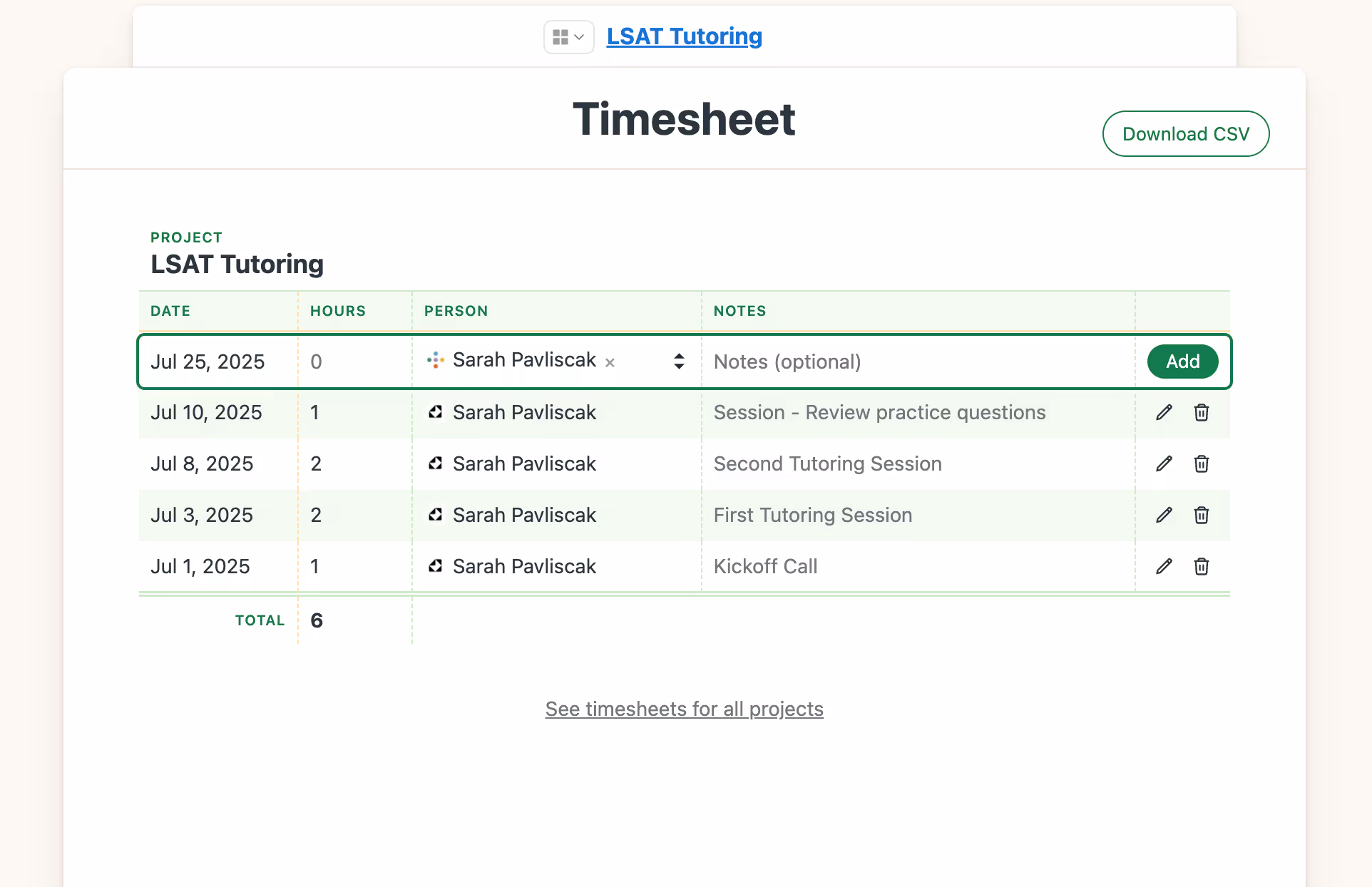Click the Notes (optional) input field
This screenshot has width=1372, height=887.
[856, 362]
